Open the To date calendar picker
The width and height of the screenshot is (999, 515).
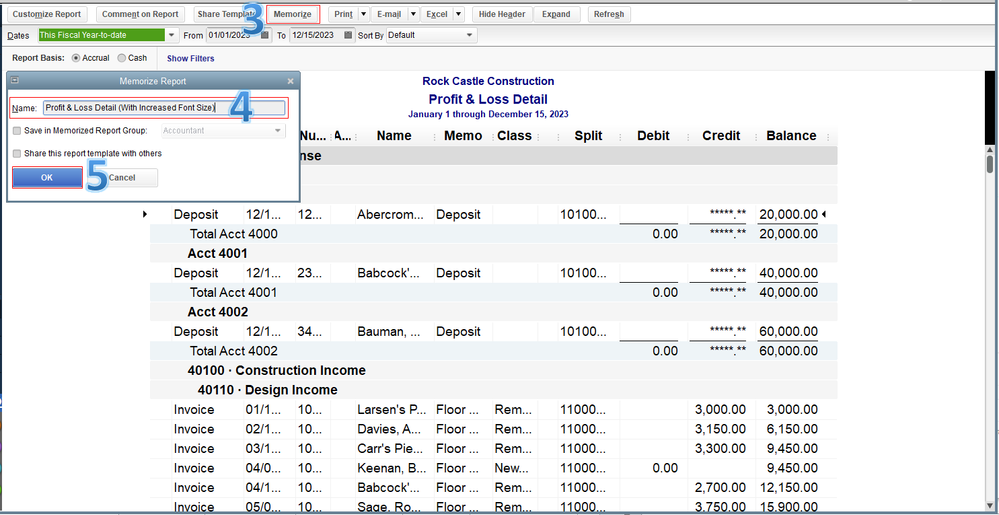pos(347,35)
